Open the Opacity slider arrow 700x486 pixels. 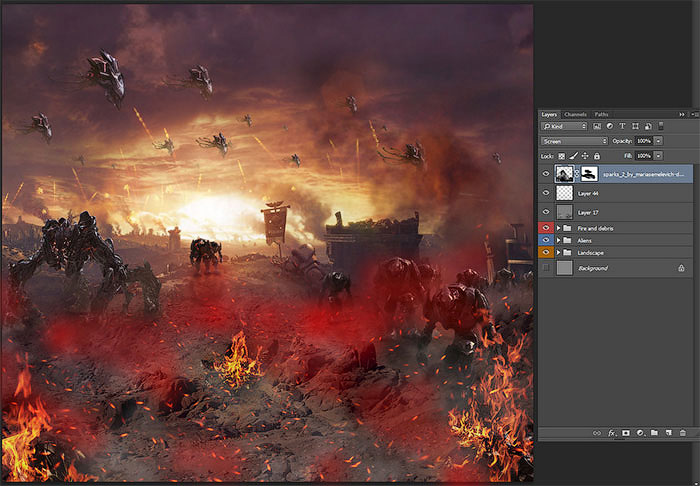(x=658, y=141)
